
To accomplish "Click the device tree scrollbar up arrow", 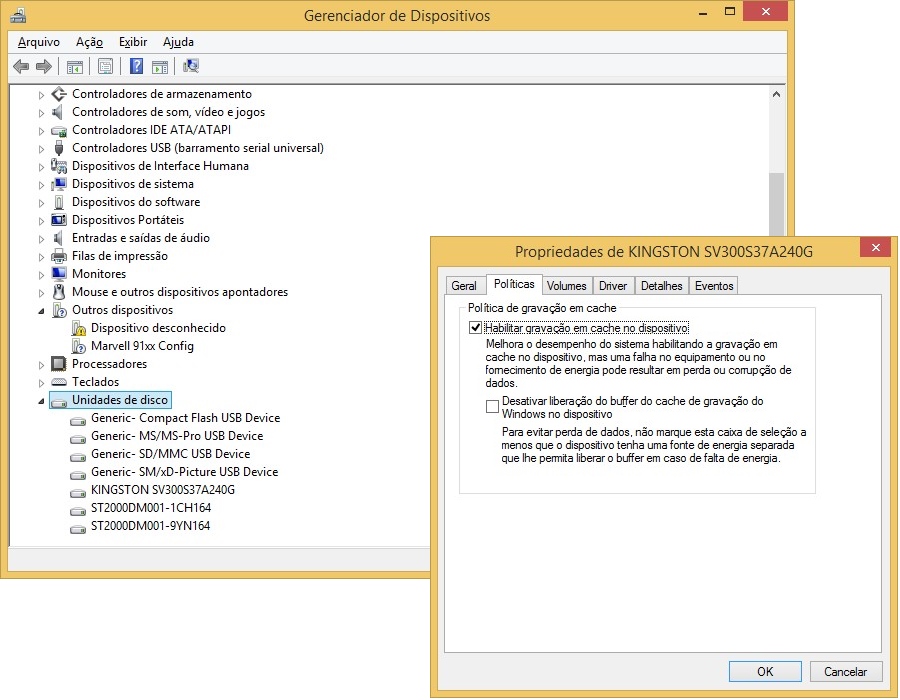I will pos(776,94).
